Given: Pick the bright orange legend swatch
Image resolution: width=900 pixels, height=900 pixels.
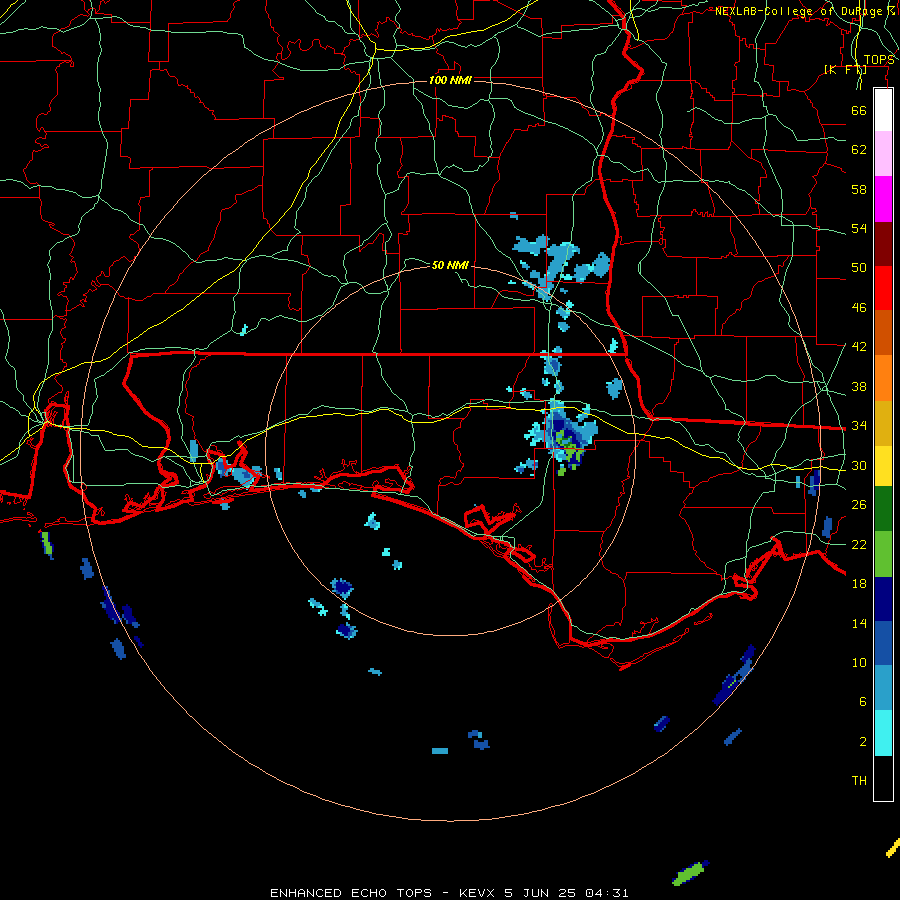Looking at the screenshot, I should (883, 378).
